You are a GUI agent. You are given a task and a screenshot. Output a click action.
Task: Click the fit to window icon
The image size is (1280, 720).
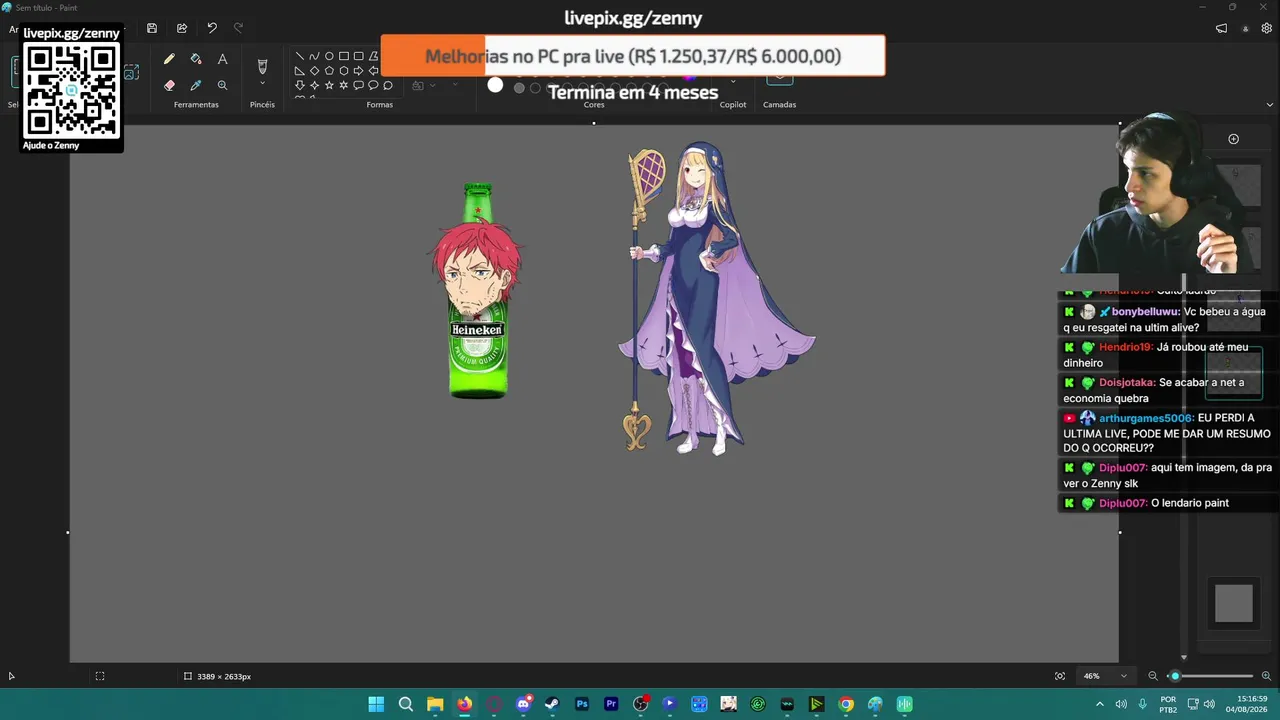coord(1060,676)
